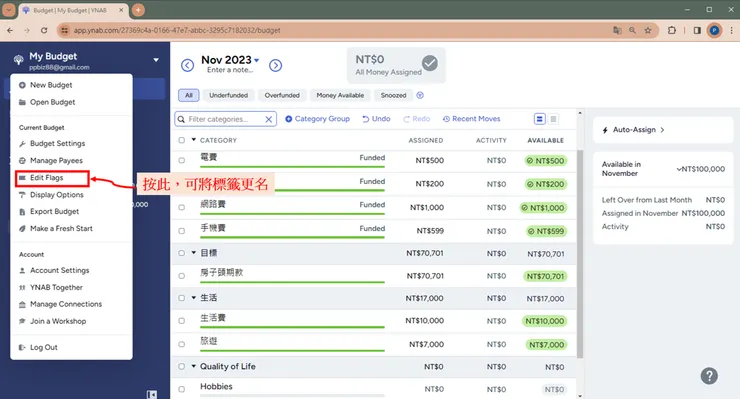The width and height of the screenshot is (740, 399).
Task: Open a new browser tab
Action: click(x=138, y=10)
